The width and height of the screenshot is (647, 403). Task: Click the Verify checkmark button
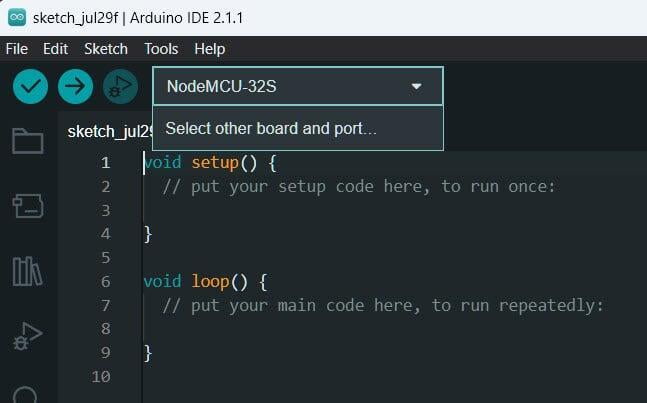pos(31,87)
